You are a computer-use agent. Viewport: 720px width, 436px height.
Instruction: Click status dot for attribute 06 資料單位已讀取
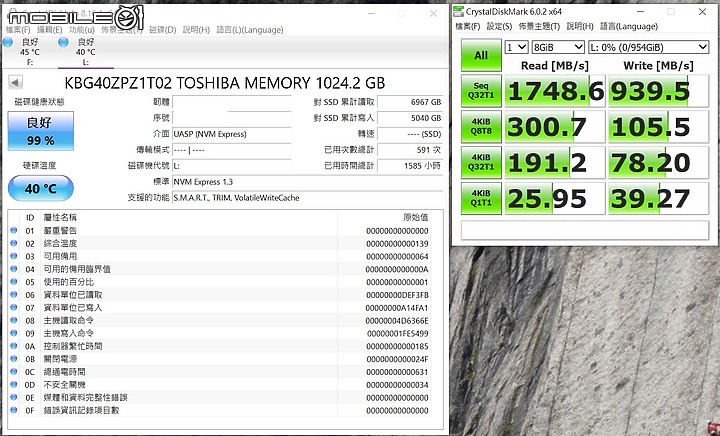[14, 295]
